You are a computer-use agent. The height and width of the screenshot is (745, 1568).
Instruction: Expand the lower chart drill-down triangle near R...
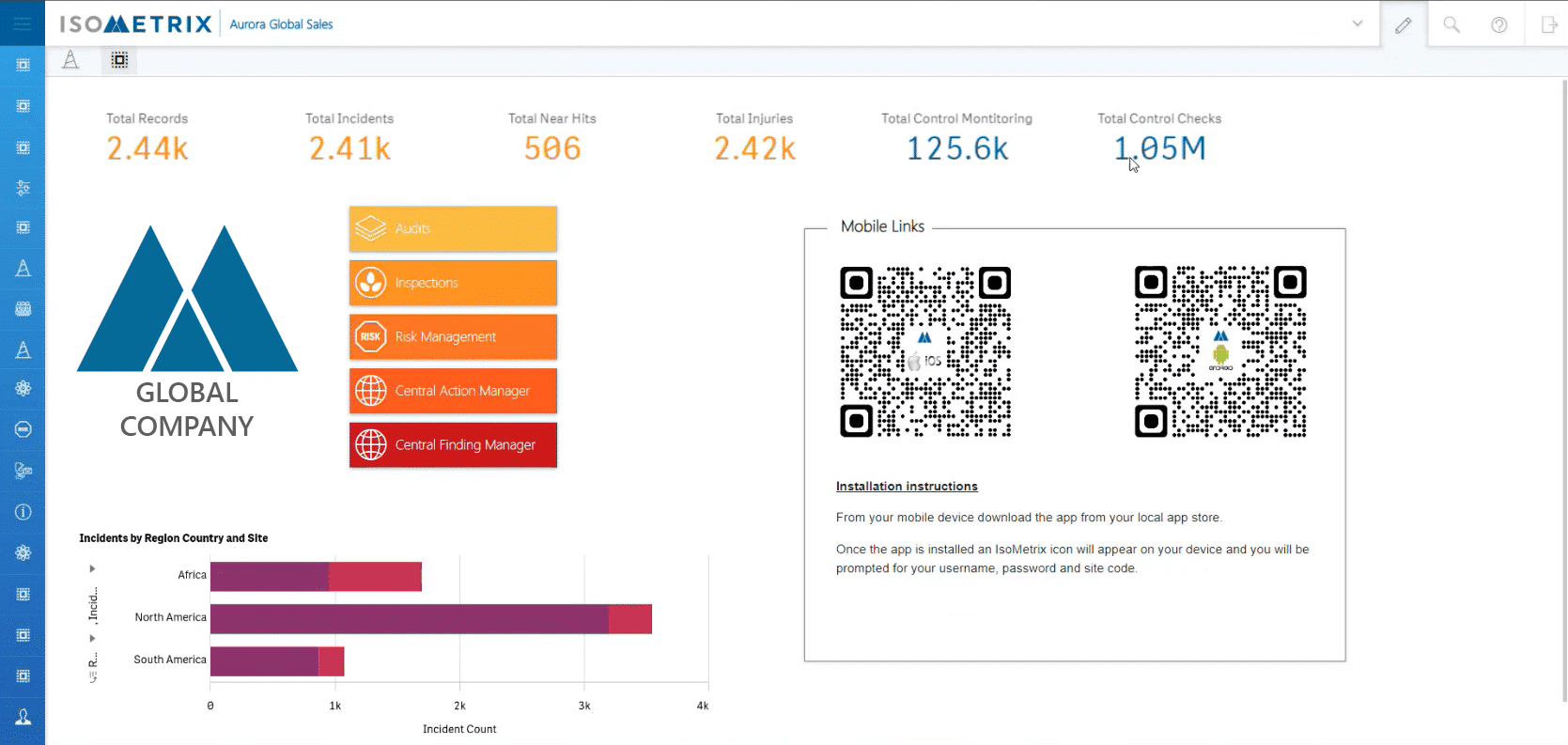pos(92,639)
